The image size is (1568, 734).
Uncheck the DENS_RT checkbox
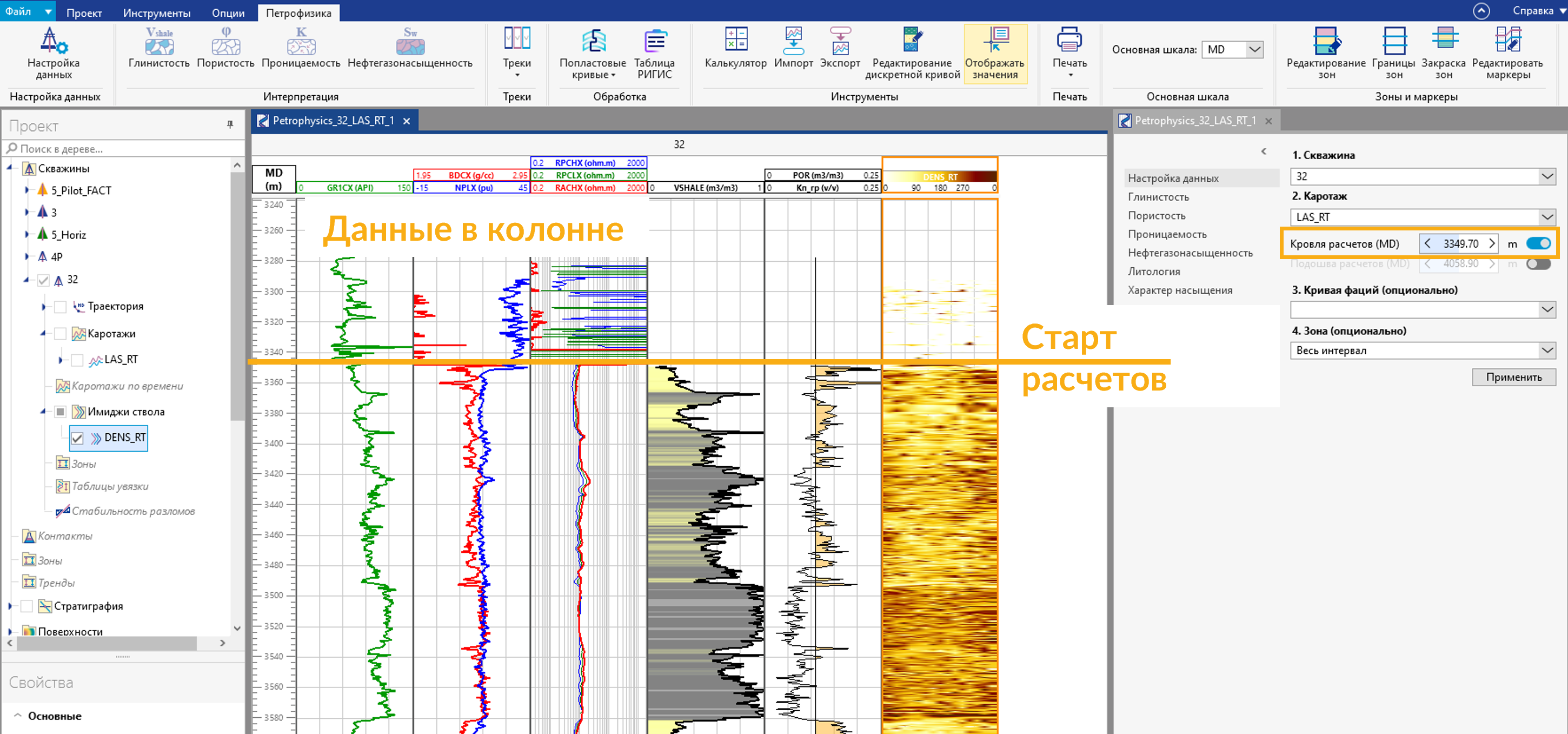(x=77, y=438)
